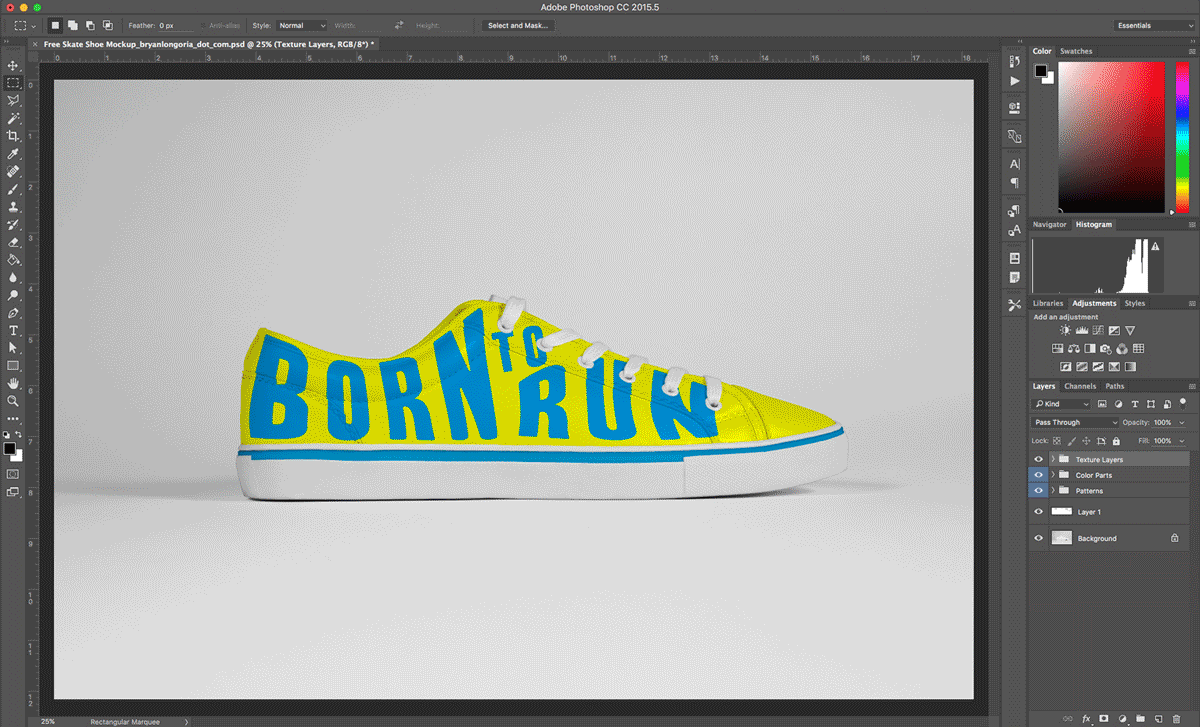The width and height of the screenshot is (1200, 727).
Task: Open the blending mode dropdown showing Pass Through
Action: [x=1076, y=422]
